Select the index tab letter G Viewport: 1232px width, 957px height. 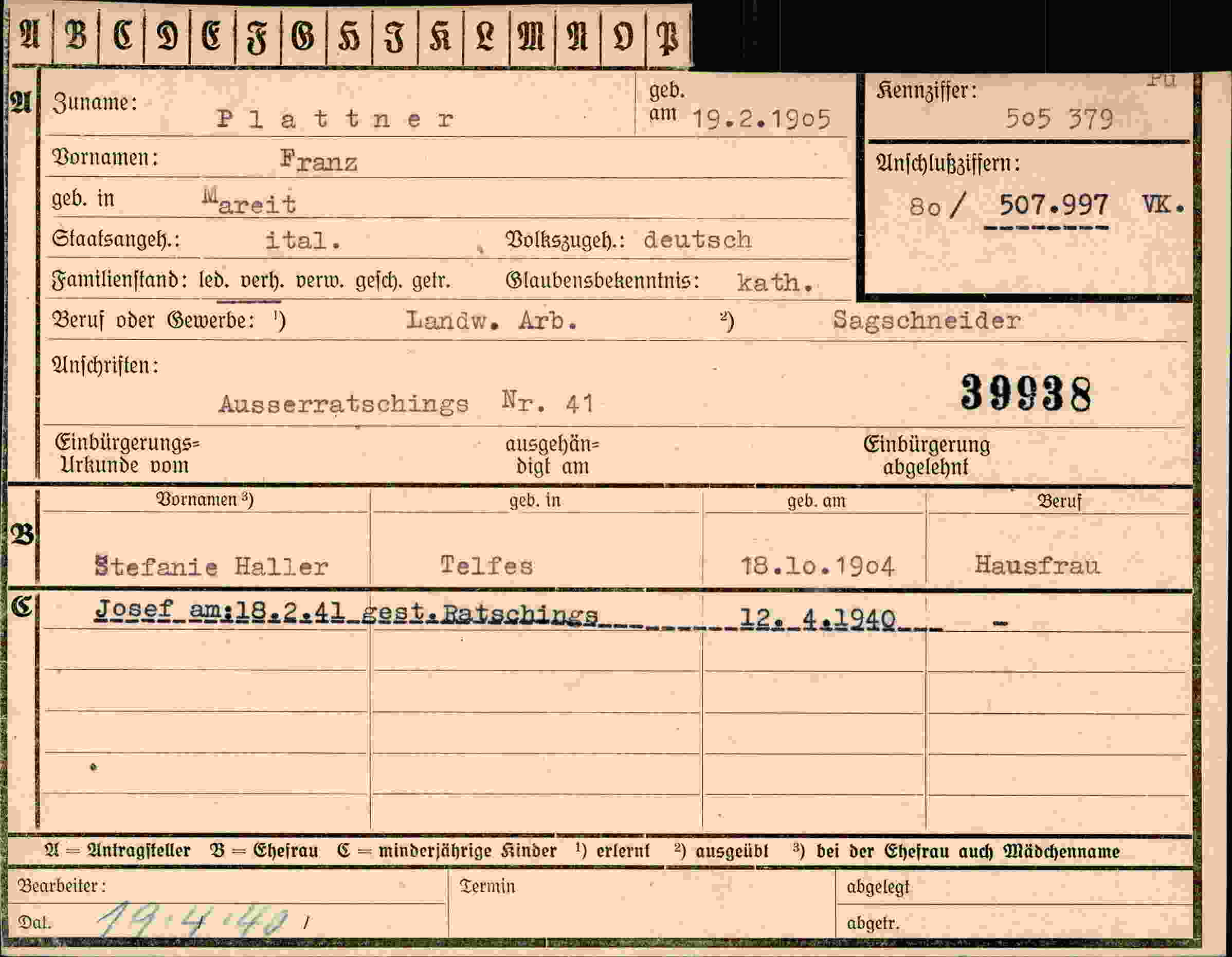(x=303, y=36)
